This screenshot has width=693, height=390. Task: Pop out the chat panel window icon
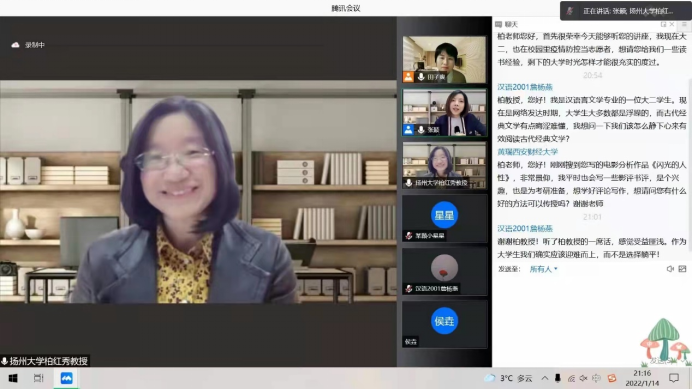coord(663,24)
